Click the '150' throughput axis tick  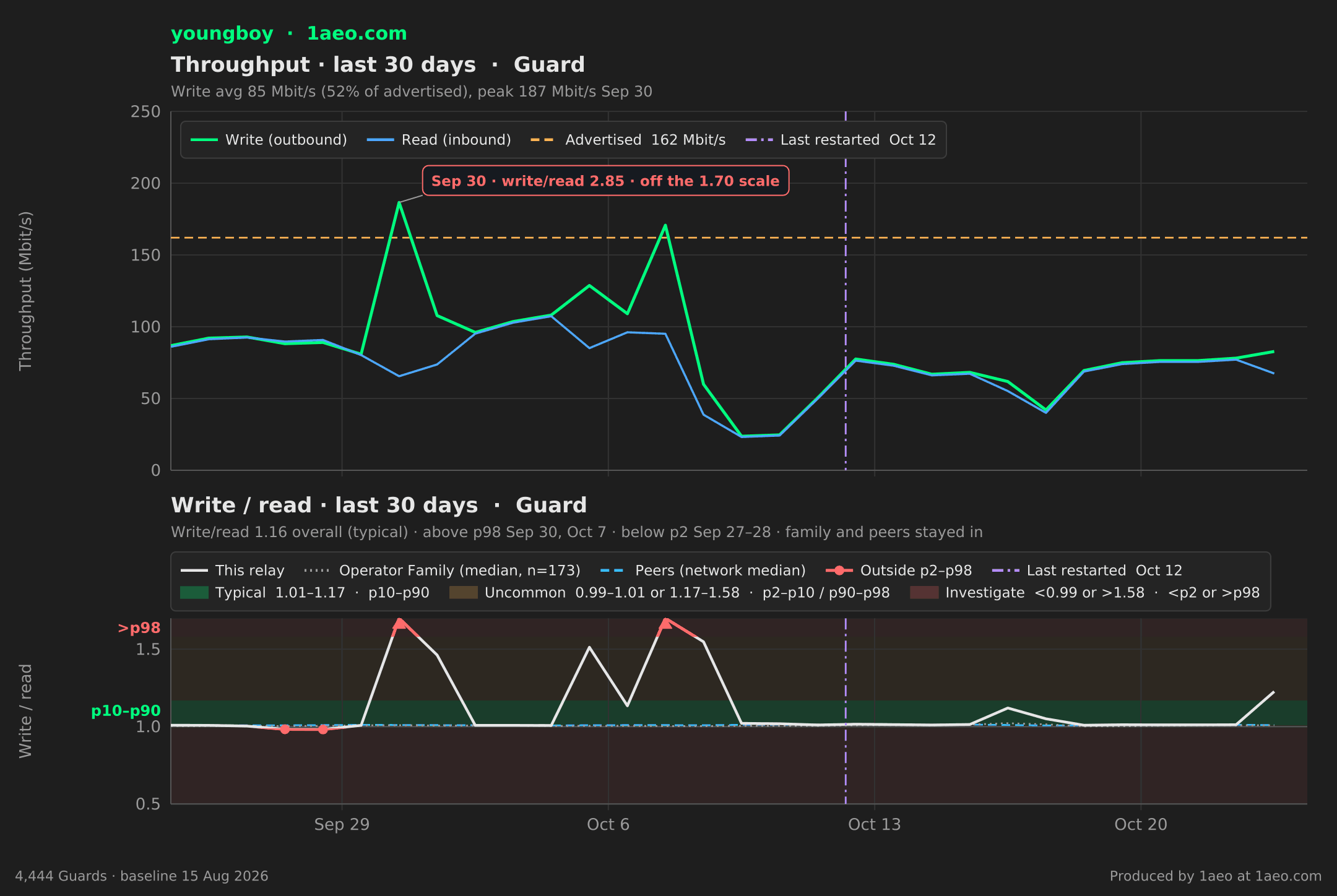(x=145, y=255)
